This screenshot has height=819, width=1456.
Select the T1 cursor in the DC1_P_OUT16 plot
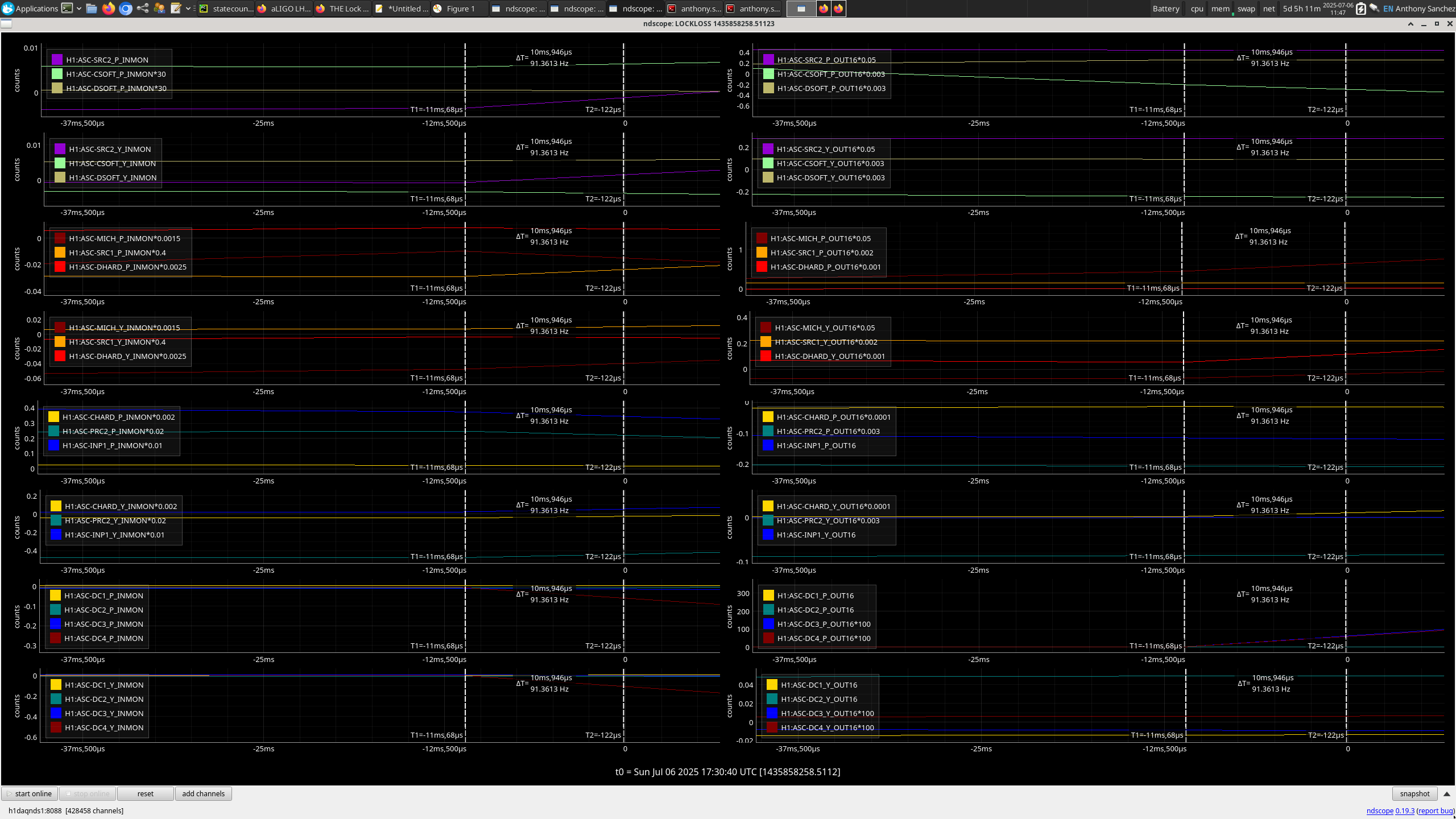1184,615
